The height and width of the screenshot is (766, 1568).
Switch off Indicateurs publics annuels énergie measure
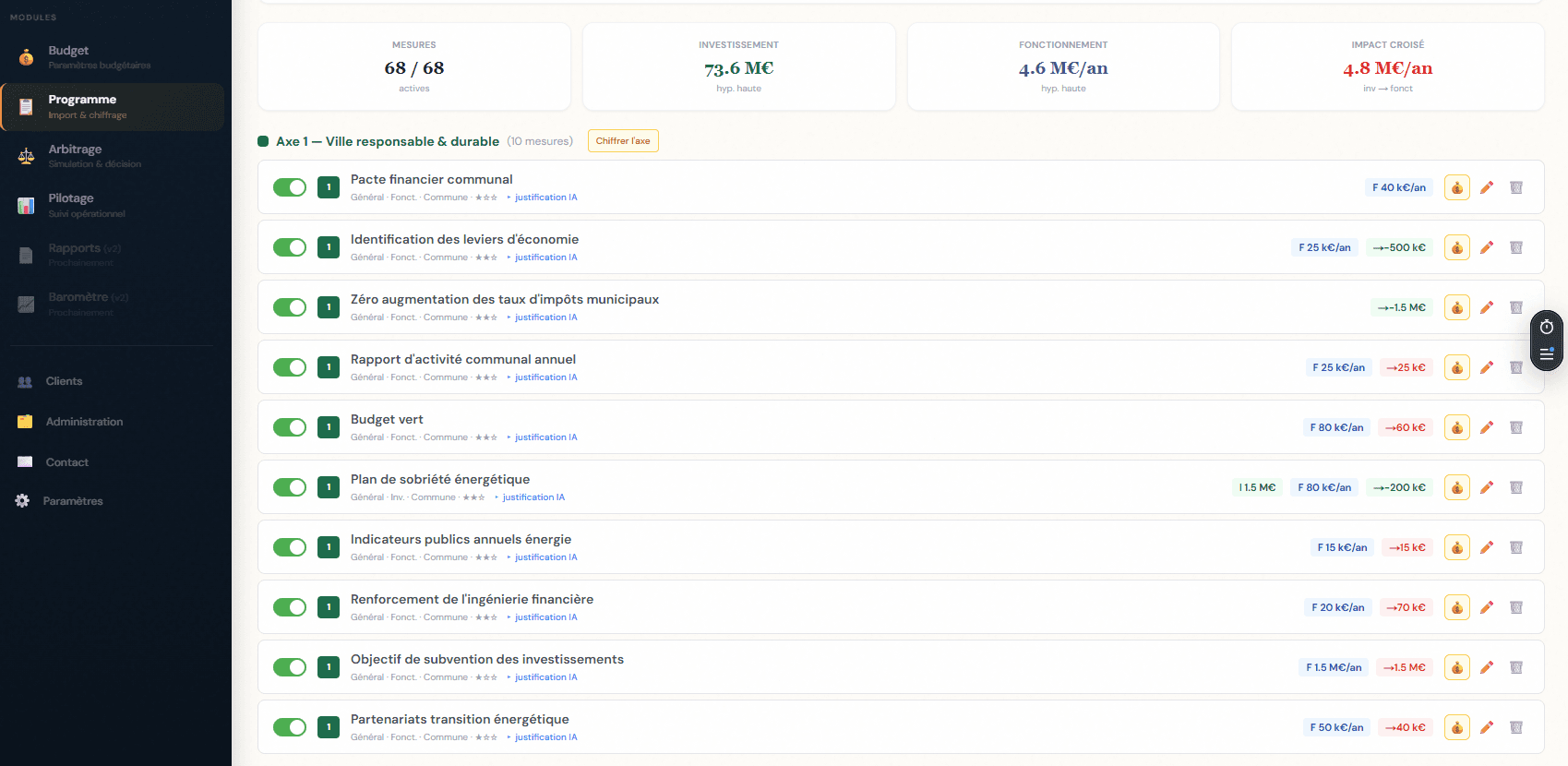290,547
